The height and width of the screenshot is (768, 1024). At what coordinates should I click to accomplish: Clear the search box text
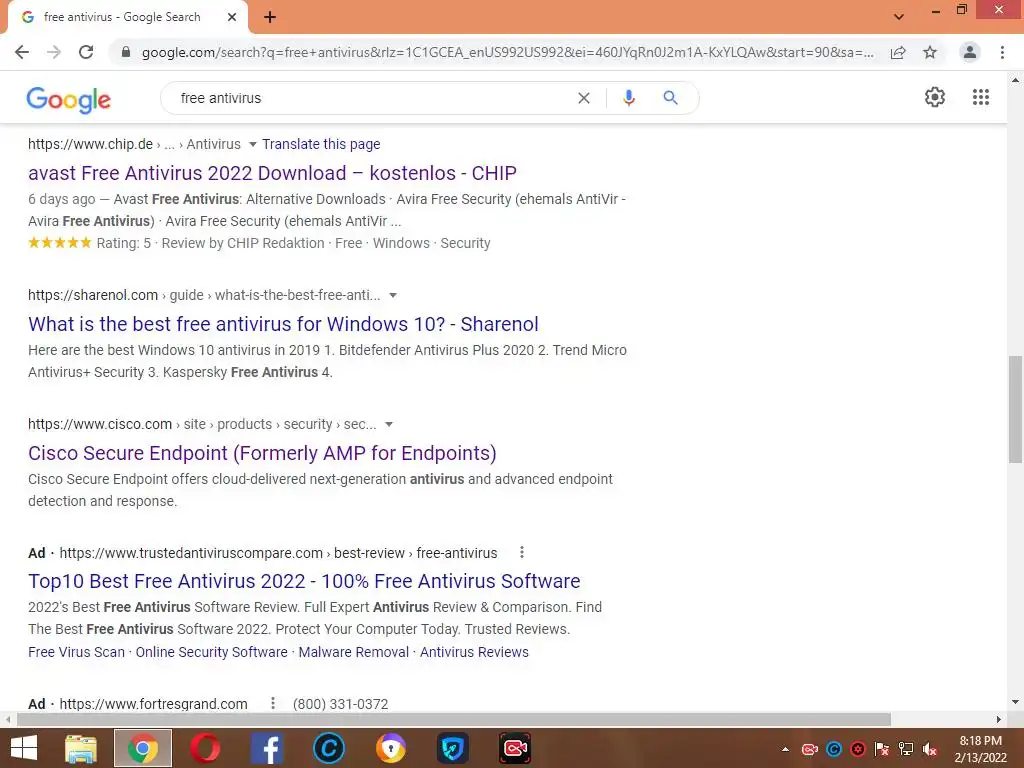[584, 98]
